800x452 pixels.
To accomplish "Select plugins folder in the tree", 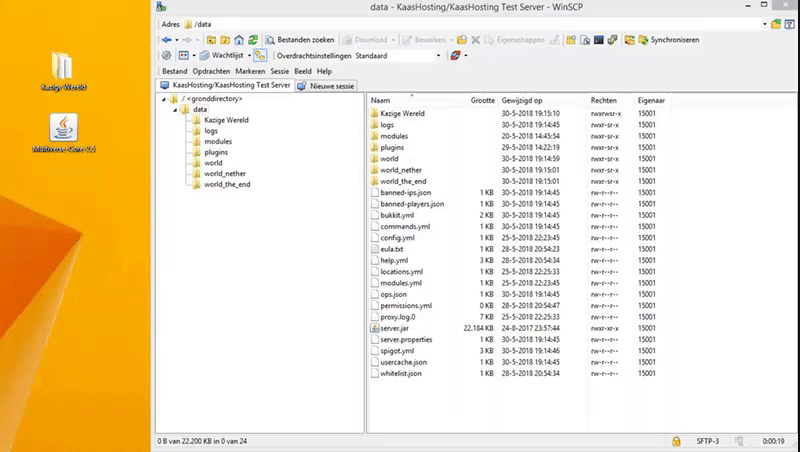I will [217, 152].
